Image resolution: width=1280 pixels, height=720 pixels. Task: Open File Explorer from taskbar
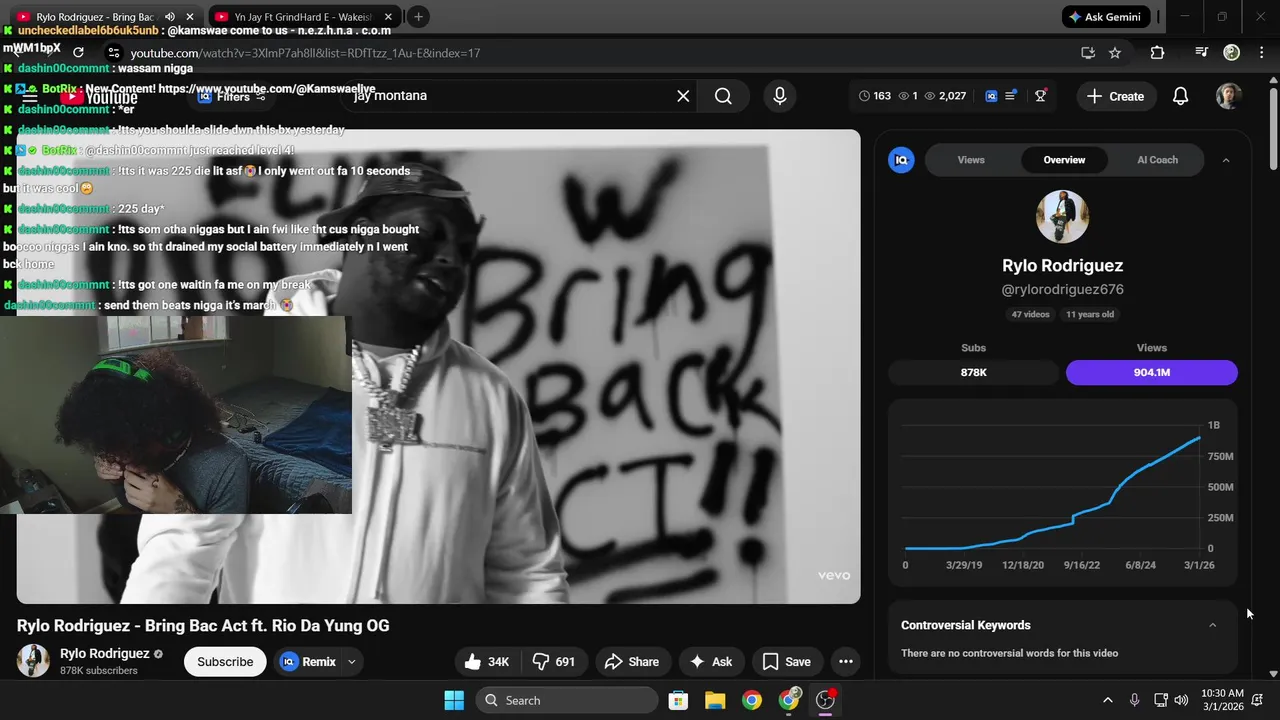(x=715, y=700)
